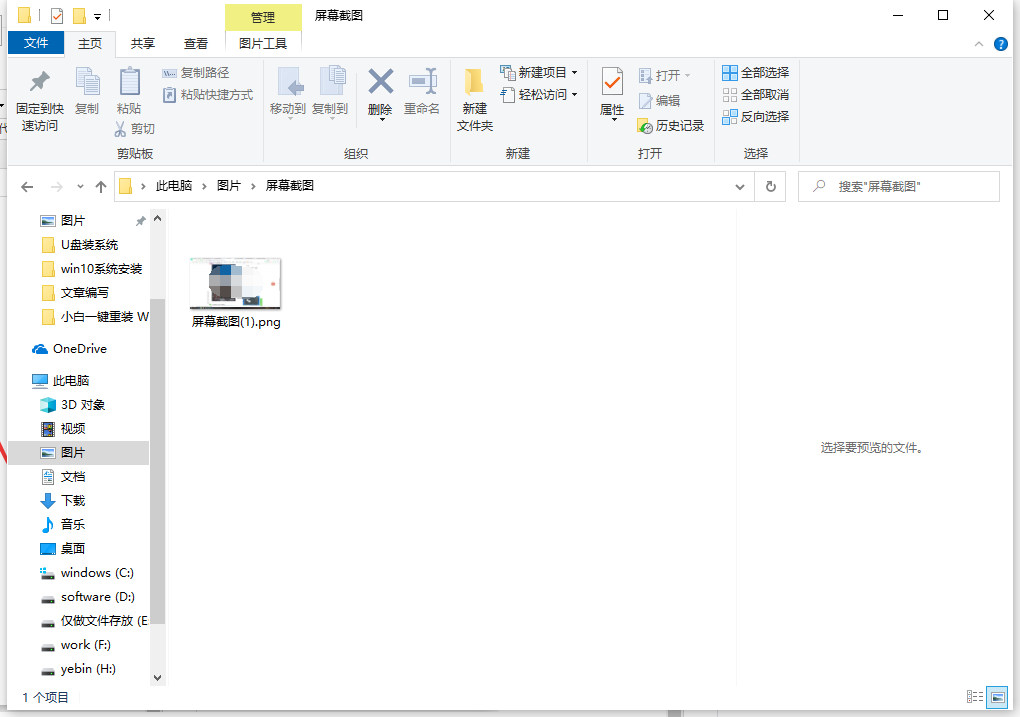Click the Delete icon in ribbon
1020x717 pixels.
click(x=380, y=82)
